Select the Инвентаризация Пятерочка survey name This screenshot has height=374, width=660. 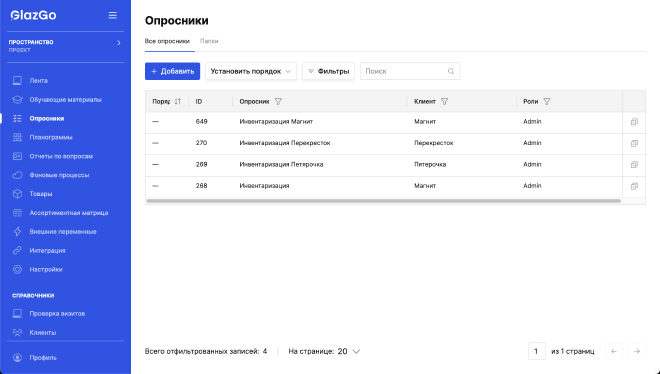281,164
